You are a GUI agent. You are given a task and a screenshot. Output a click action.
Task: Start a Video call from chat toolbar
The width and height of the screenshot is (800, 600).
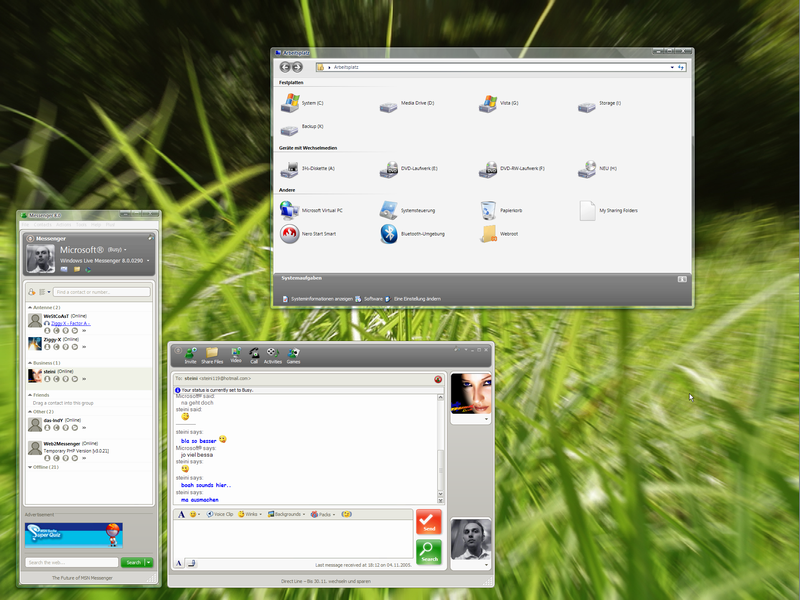[236, 354]
